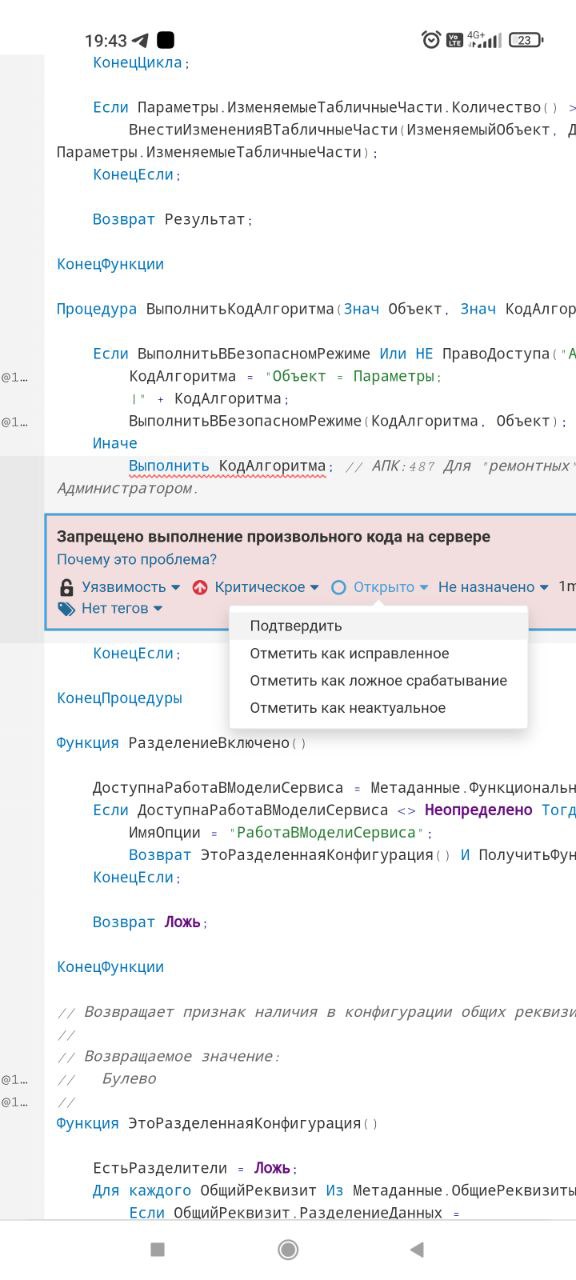576x1280 pixels.
Task: Click the tag icon by 'Нет тегов'
Action: (66, 608)
